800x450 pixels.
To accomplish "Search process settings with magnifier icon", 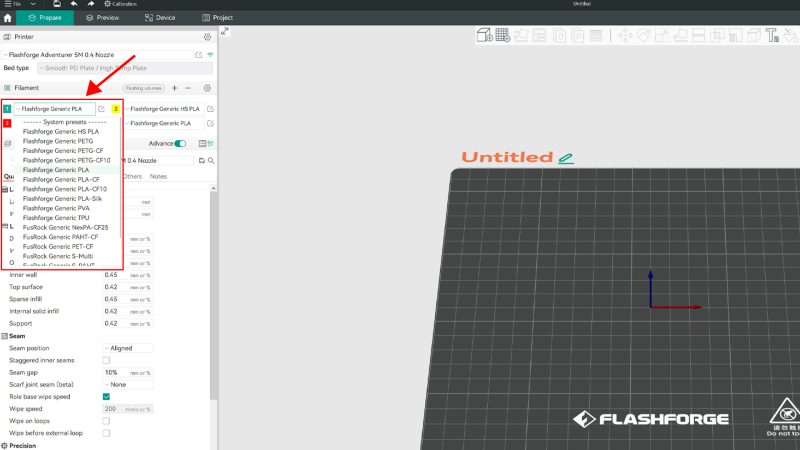I will [211, 161].
